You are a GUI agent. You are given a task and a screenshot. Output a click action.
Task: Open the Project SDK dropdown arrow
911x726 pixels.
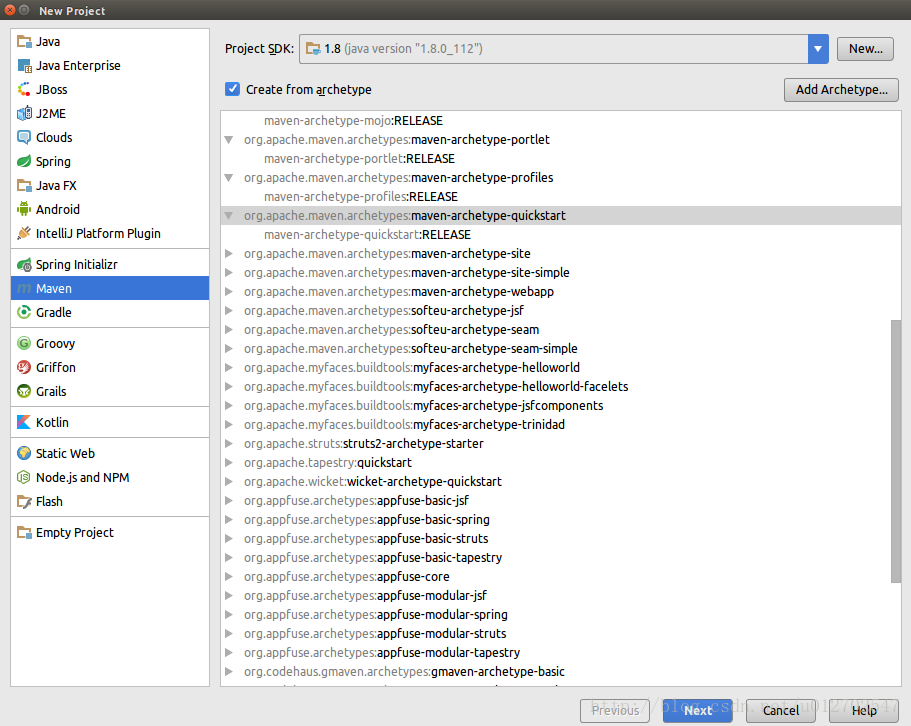coord(817,49)
